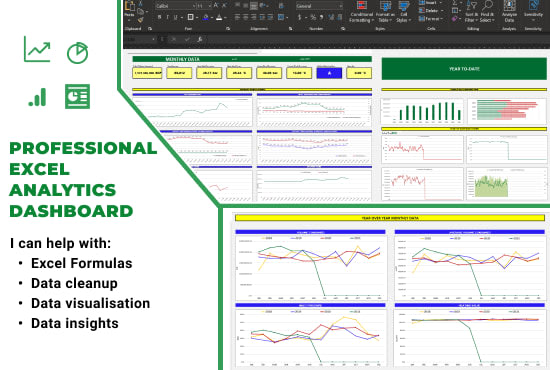Click the blue KPI box in monthly row
The image size is (550, 370).
click(329, 73)
